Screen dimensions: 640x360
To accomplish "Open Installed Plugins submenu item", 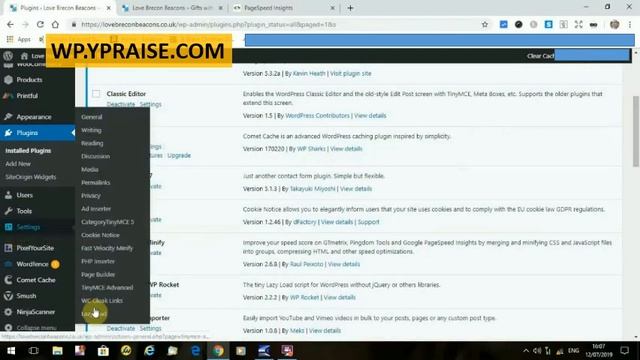I will (x=28, y=151).
